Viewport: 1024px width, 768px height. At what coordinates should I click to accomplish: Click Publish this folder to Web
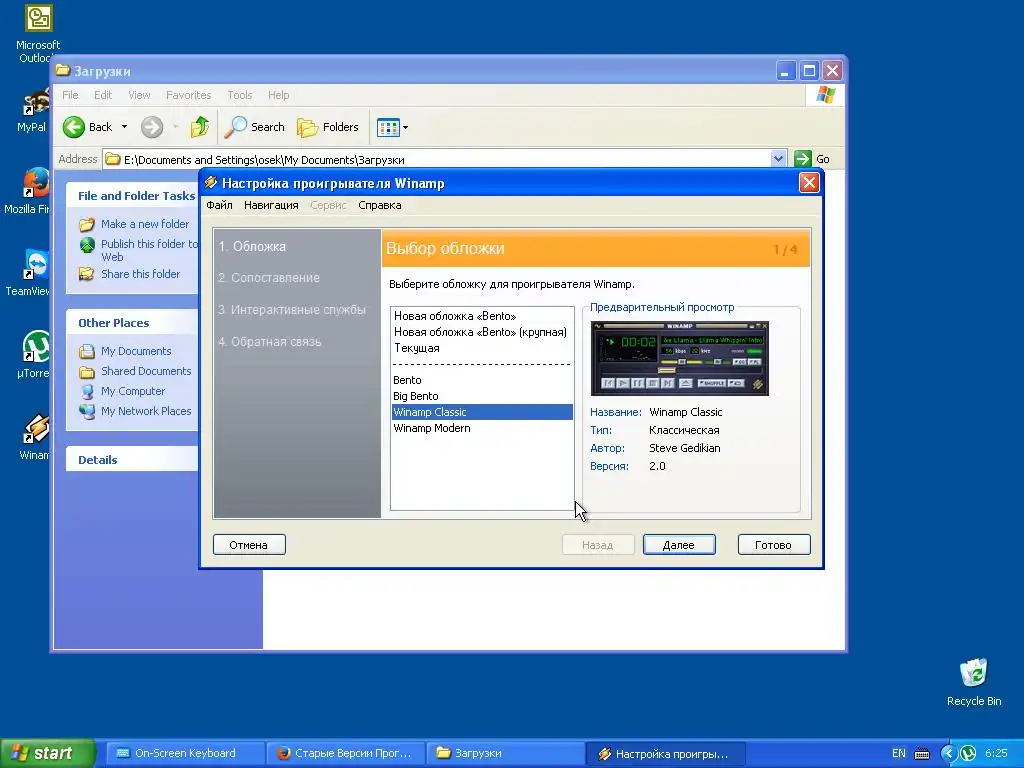(x=149, y=250)
